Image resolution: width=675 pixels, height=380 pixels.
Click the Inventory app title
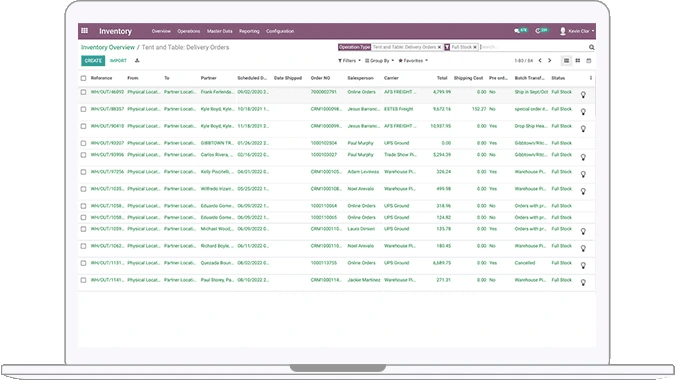pyautogui.click(x=115, y=31)
